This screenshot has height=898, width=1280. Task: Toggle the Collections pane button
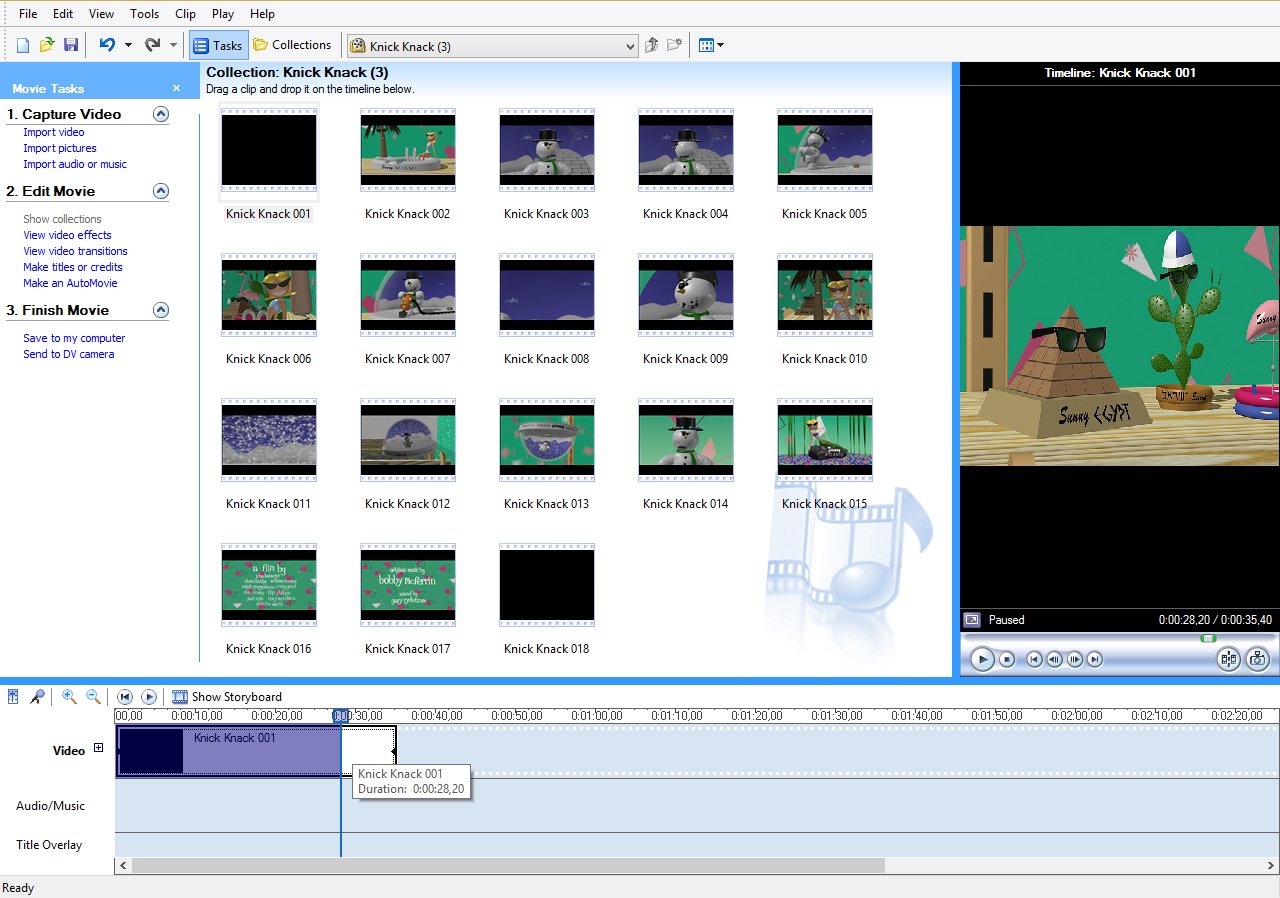pos(292,45)
